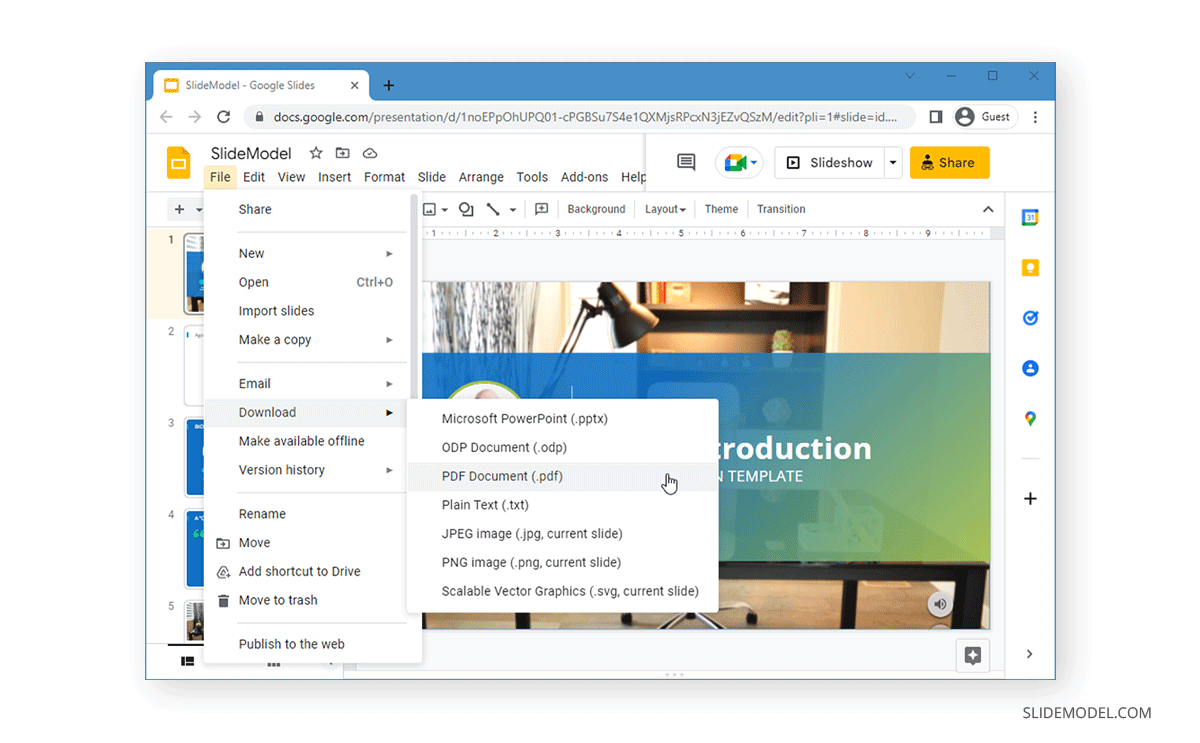The height and width of the screenshot is (743, 1200).
Task: Choose Microsoft PowerPoint (.pptx) download
Action: (x=563, y=419)
